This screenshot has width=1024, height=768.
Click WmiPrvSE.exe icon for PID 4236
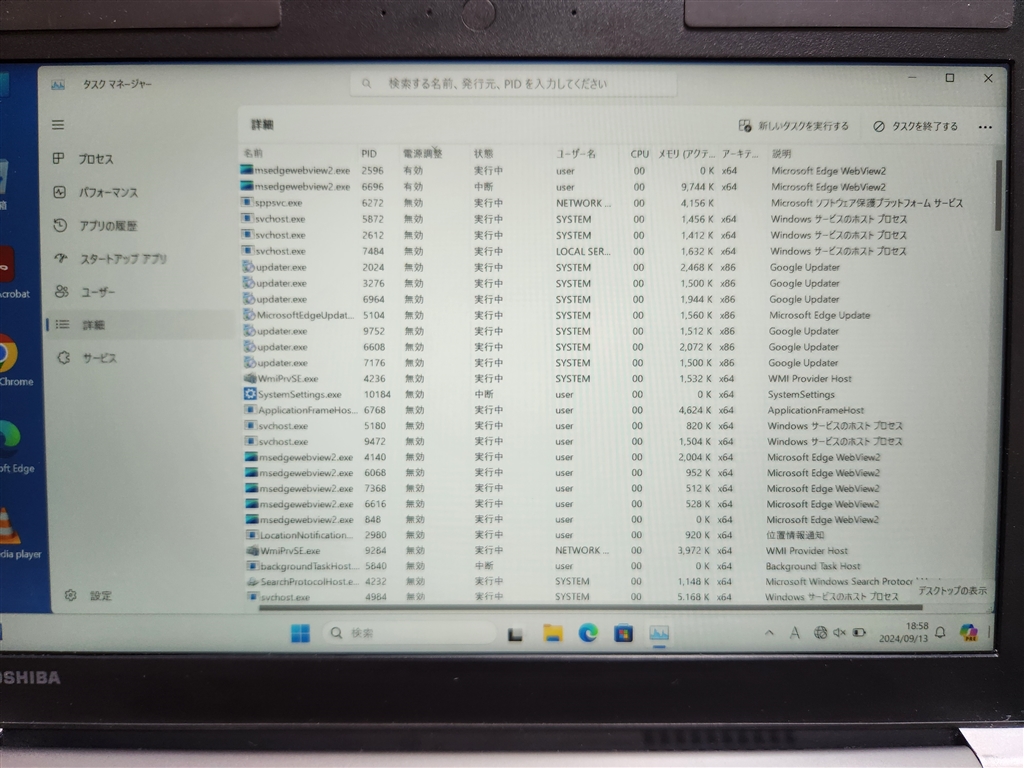tap(249, 378)
